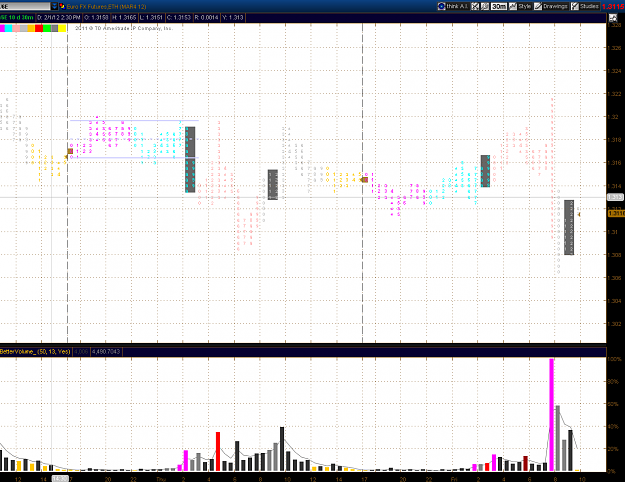Click the H: 1.3165 high value
Image resolution: width=625 pixels, height=482 pixels.
(x=124, y=18)
